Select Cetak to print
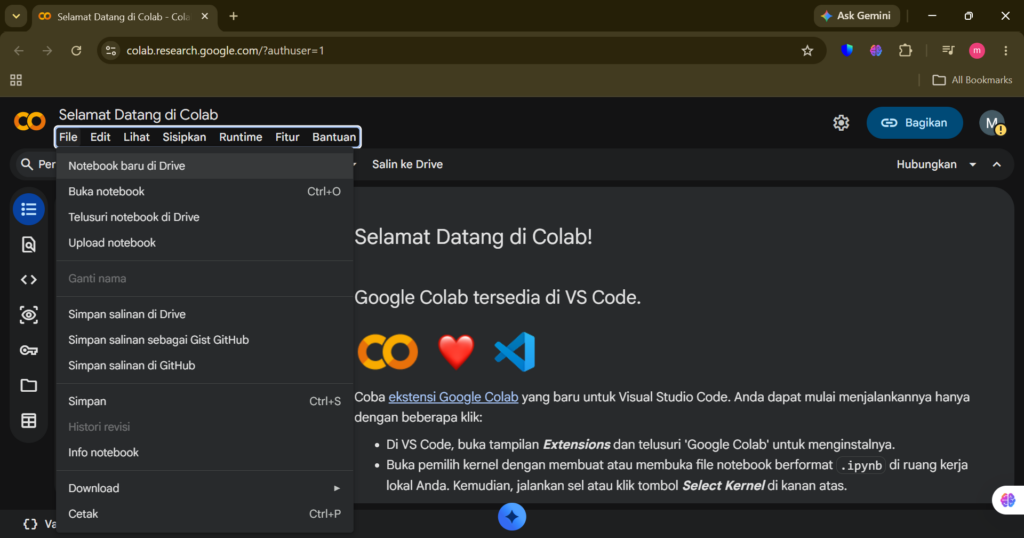The height and width of the screenshot is (538, 1024). pyautogui.click(x=204, y=514)
